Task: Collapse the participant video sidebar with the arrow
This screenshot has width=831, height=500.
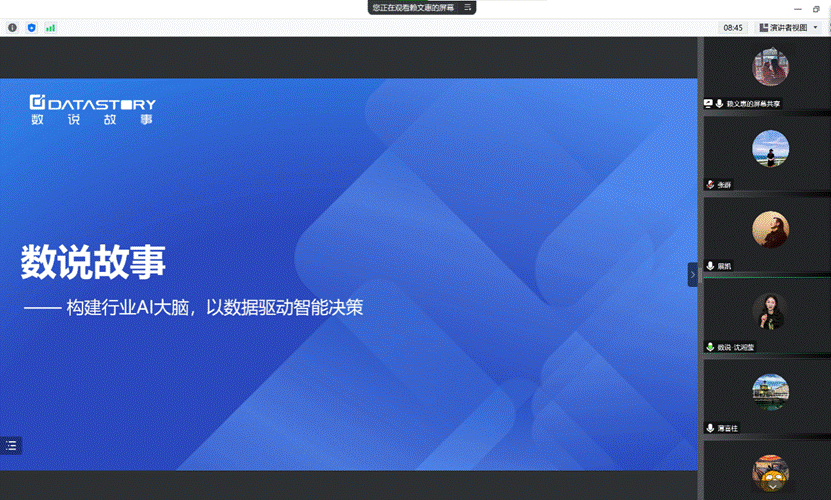Action: [692, 274]
